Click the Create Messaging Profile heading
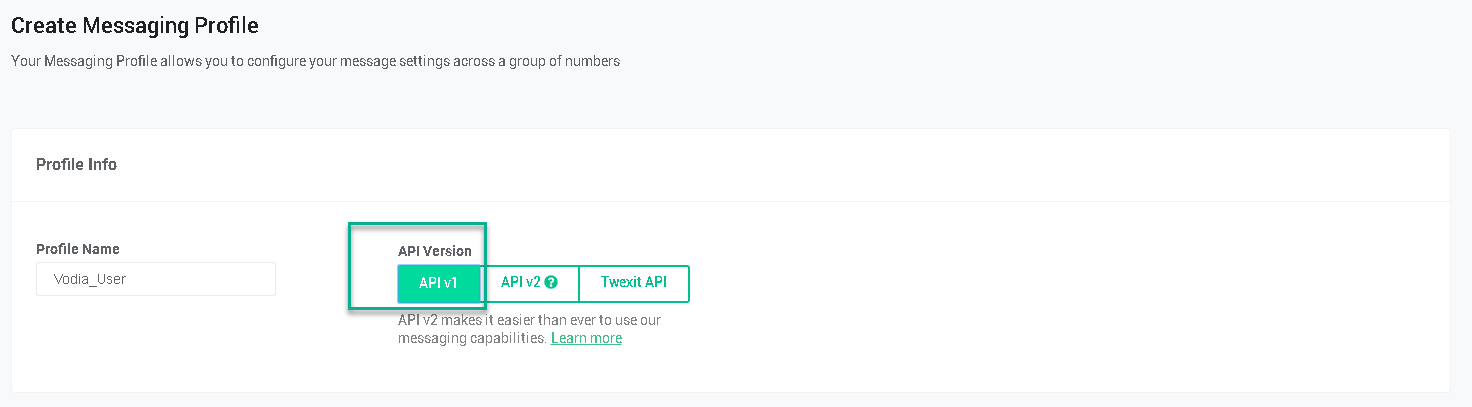Screen dimensions: 1472x407 tap(135, 25)
